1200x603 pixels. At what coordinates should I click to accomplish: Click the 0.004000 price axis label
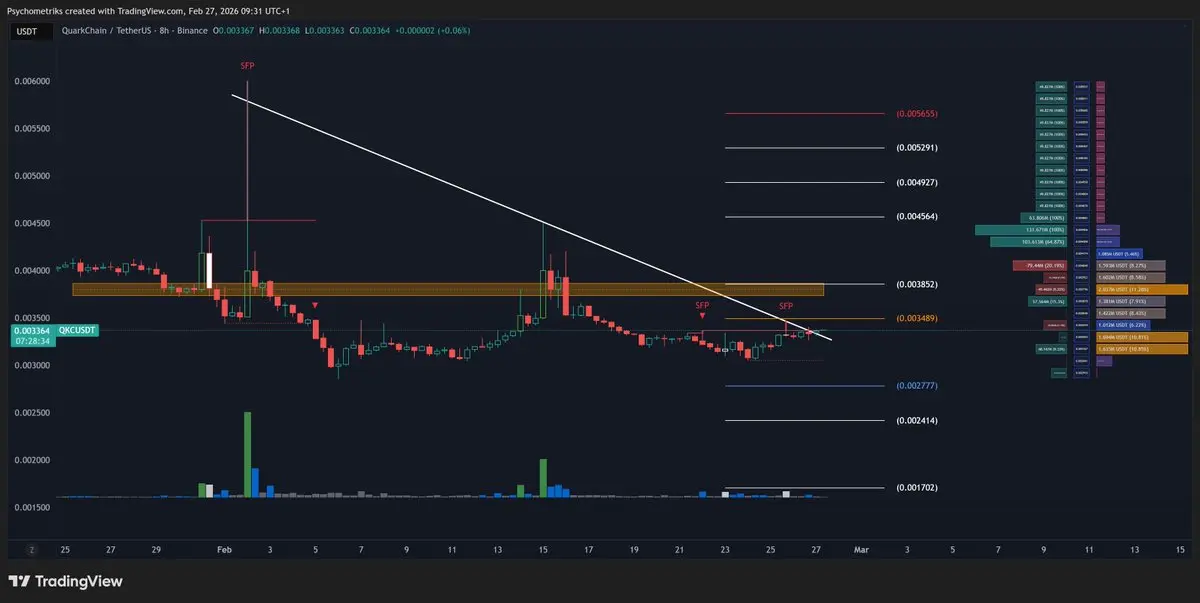(32, 271)
